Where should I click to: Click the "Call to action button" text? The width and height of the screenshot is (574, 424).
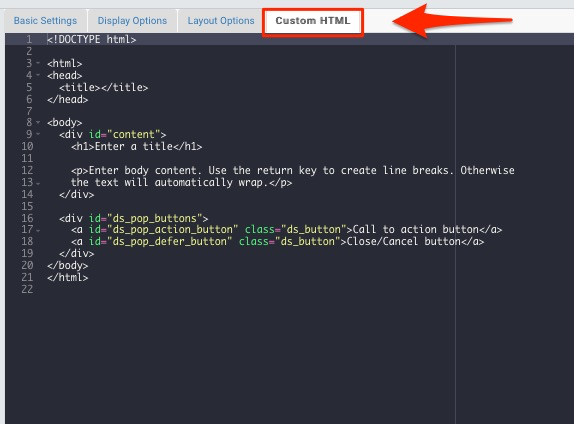(415, 230)
